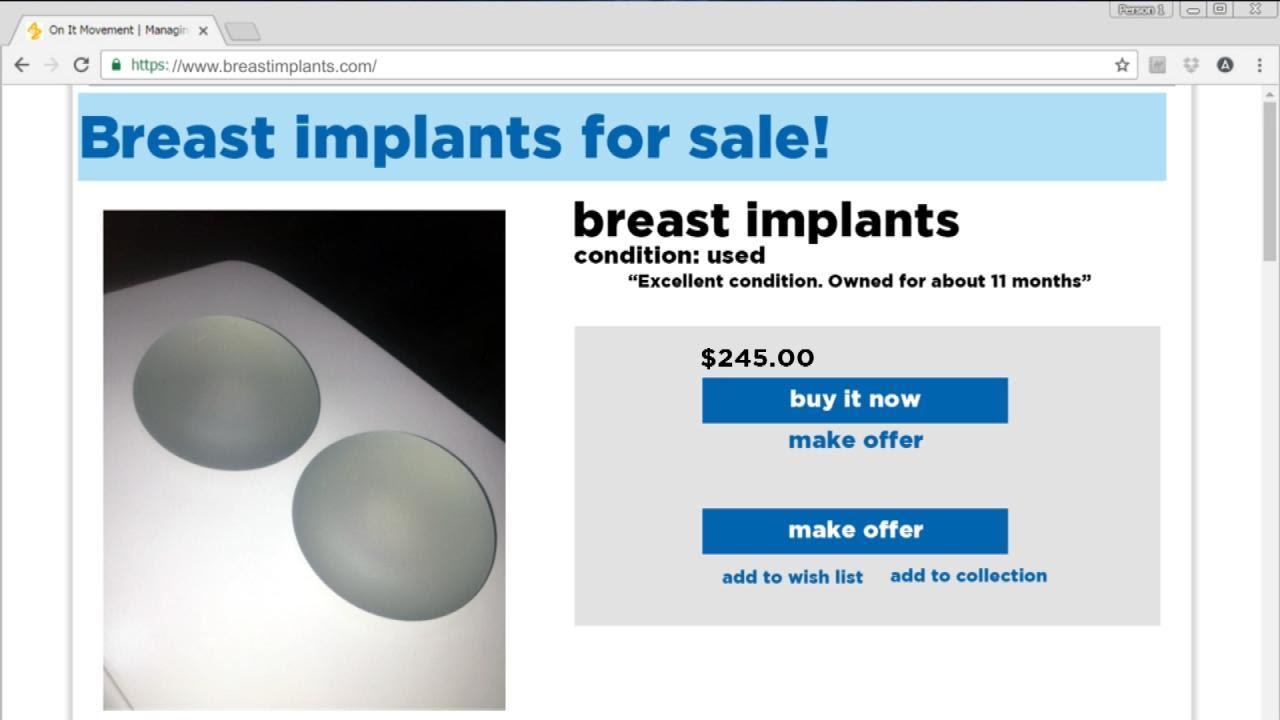Open a new browser tab
The image size is (1280, 720).
242,32
